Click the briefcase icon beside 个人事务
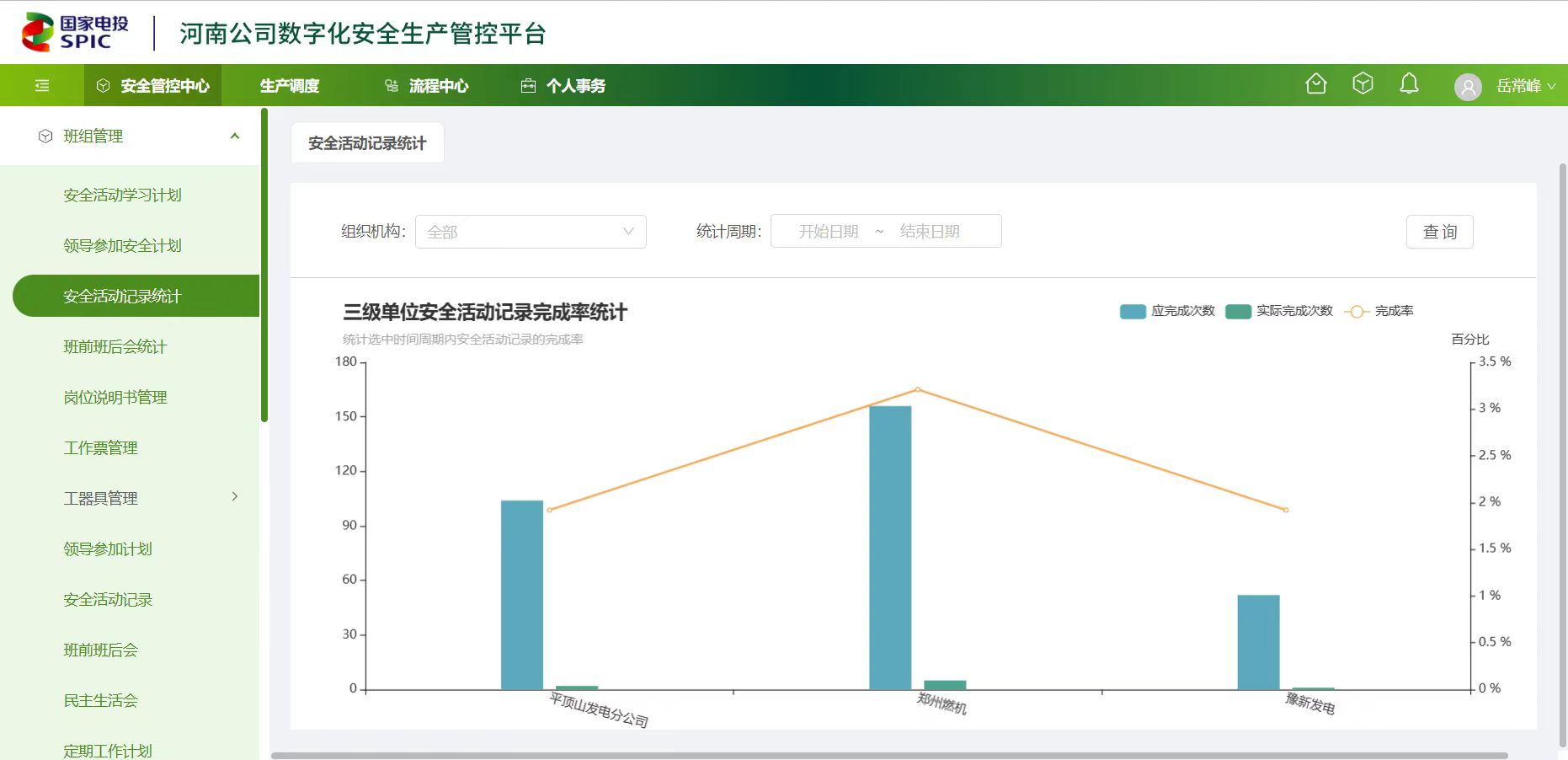Viewport: 1568px width, 760px height. tap(528, 85)
